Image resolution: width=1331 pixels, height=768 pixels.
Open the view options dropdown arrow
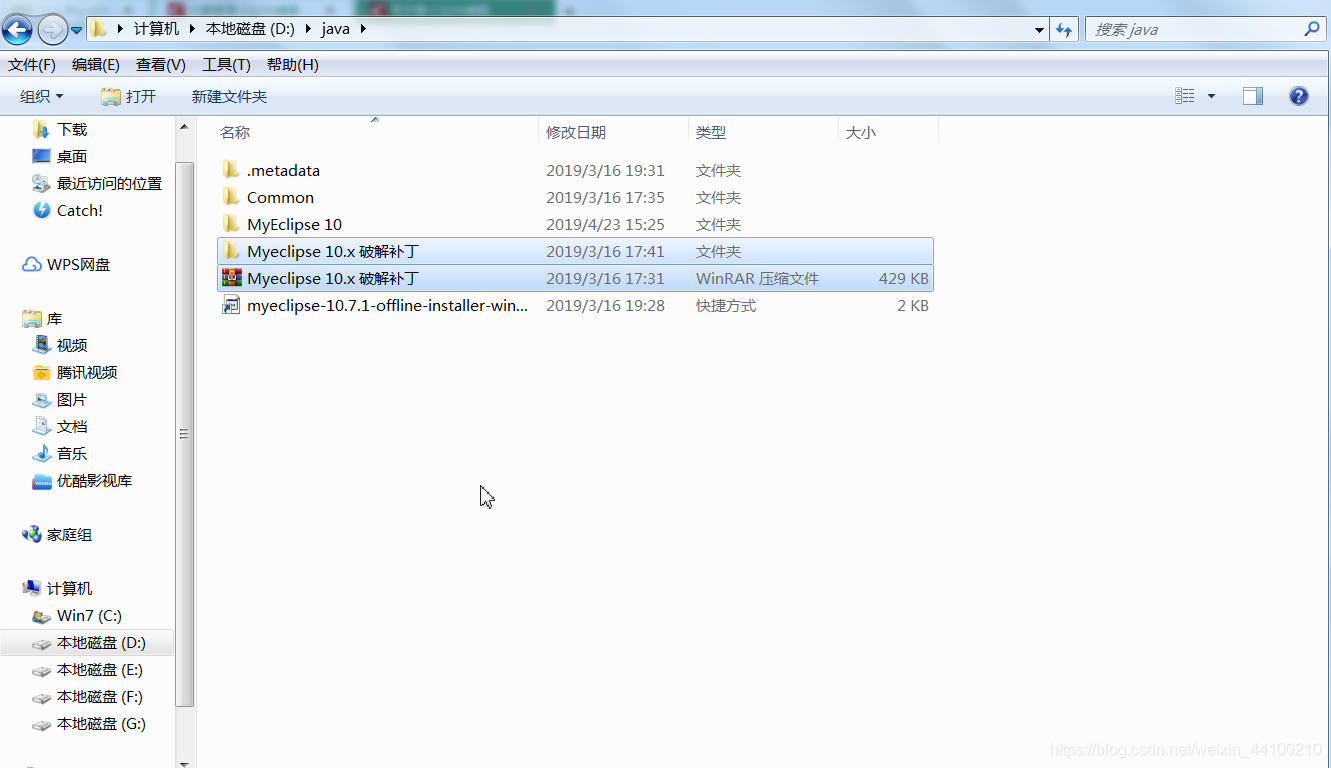1211,96
